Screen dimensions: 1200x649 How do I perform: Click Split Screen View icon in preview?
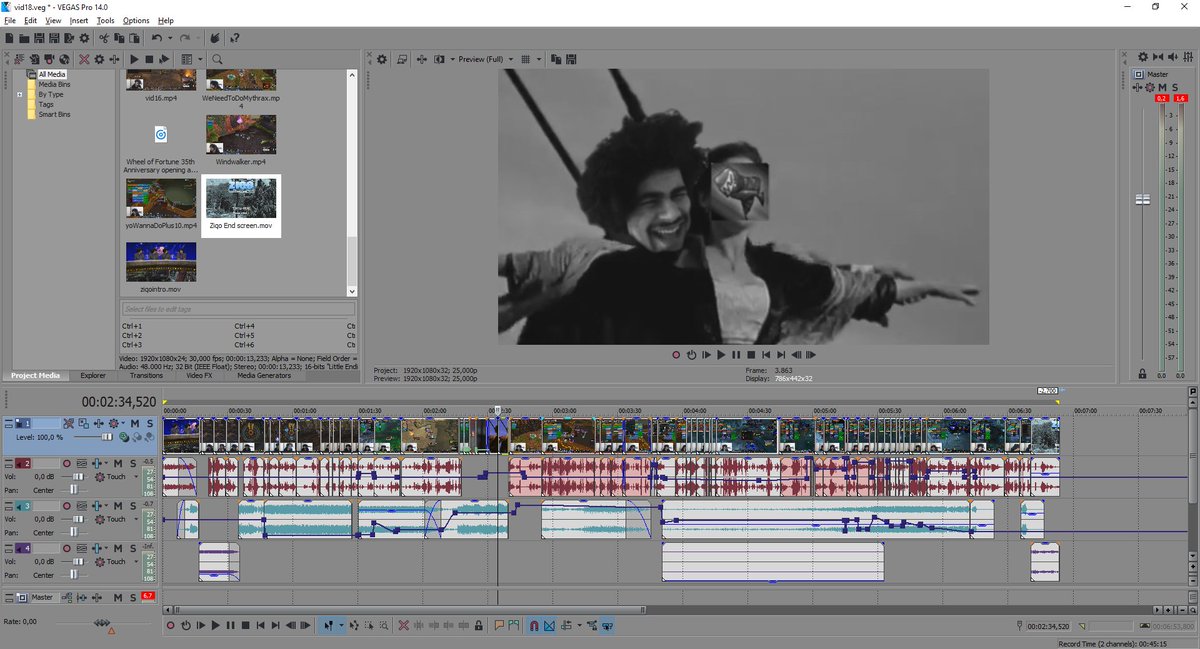439,59
